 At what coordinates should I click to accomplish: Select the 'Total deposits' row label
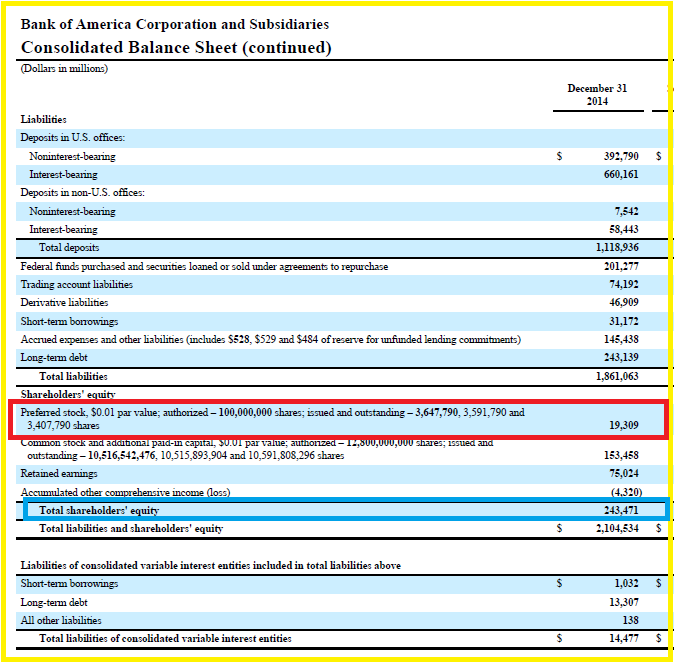(x=69, y=247)
